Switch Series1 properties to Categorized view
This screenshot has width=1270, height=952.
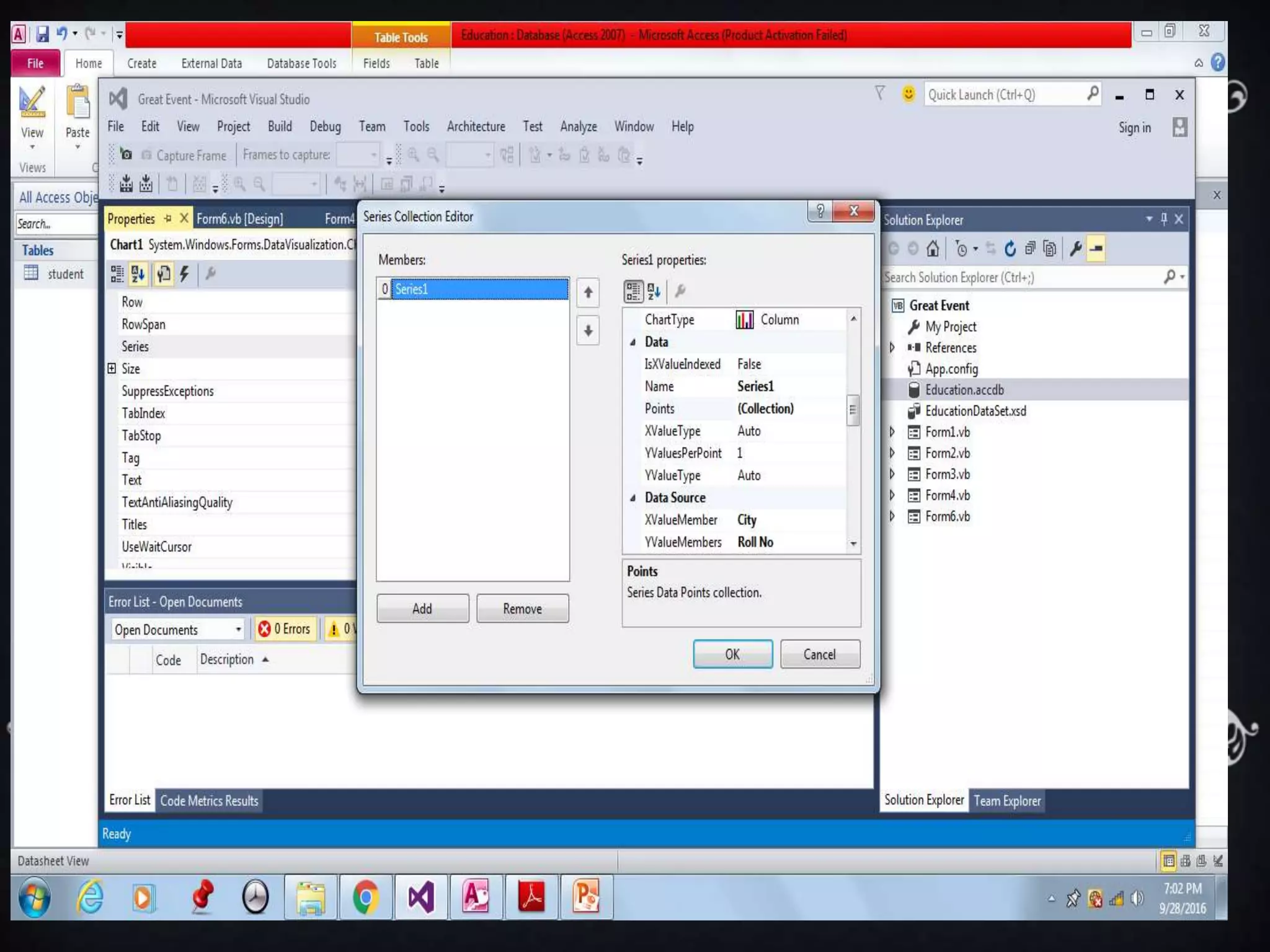633,291
